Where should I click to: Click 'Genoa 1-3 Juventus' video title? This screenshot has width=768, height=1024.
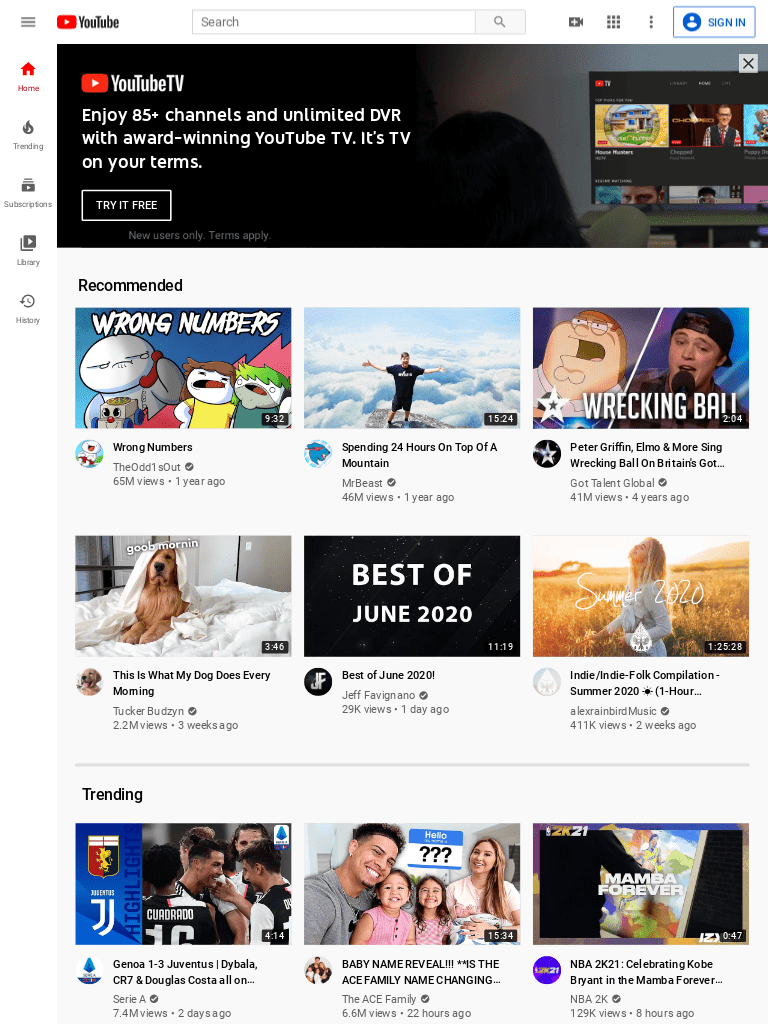[185, 972]
